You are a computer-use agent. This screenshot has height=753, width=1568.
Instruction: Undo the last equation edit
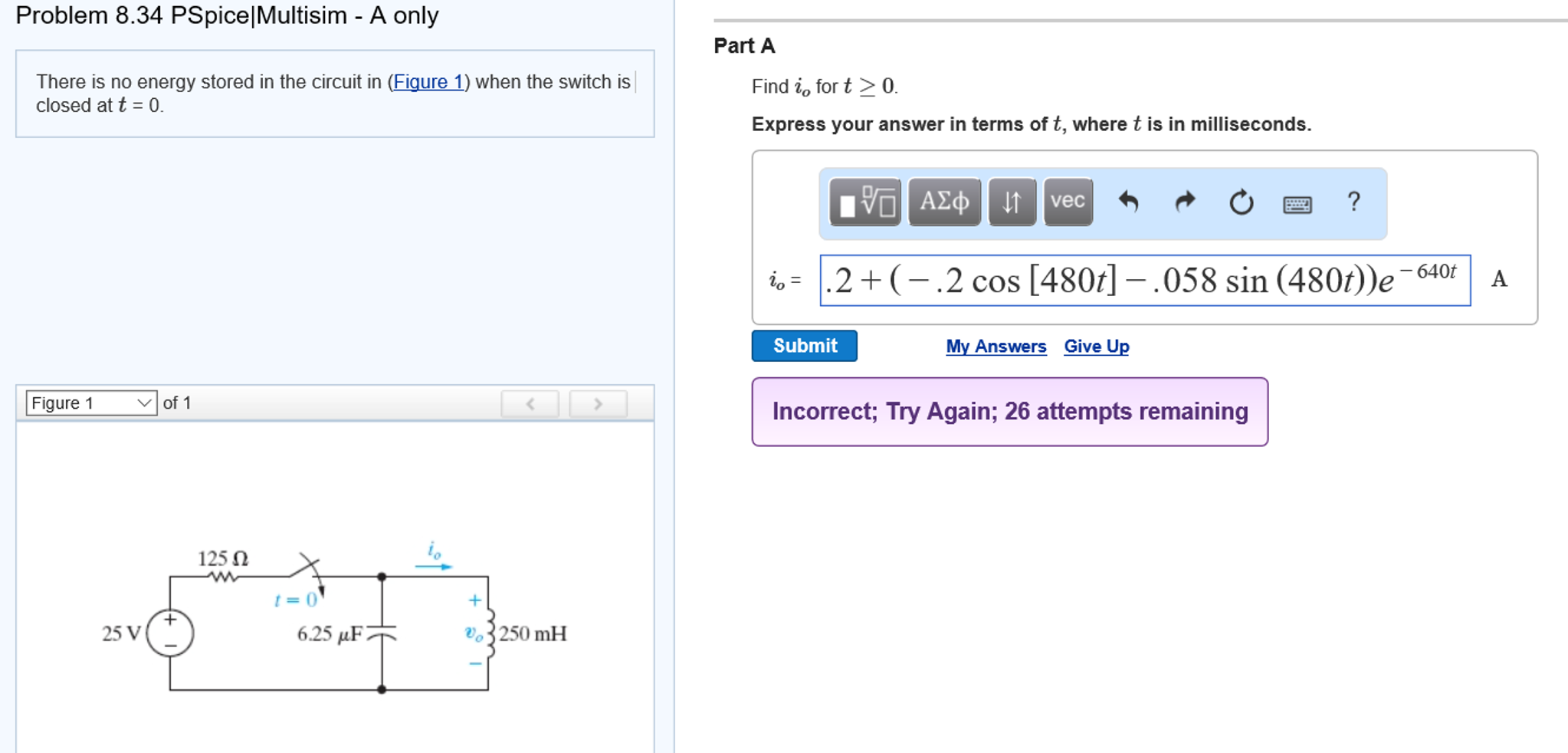[x=1129, y=202]
